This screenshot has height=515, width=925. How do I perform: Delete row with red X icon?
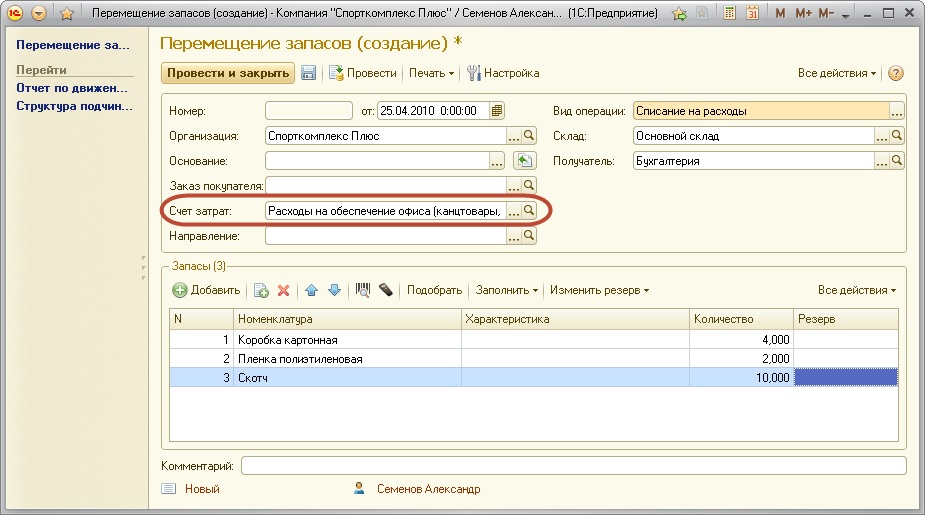pyautogui.click(x=283, y=290)
